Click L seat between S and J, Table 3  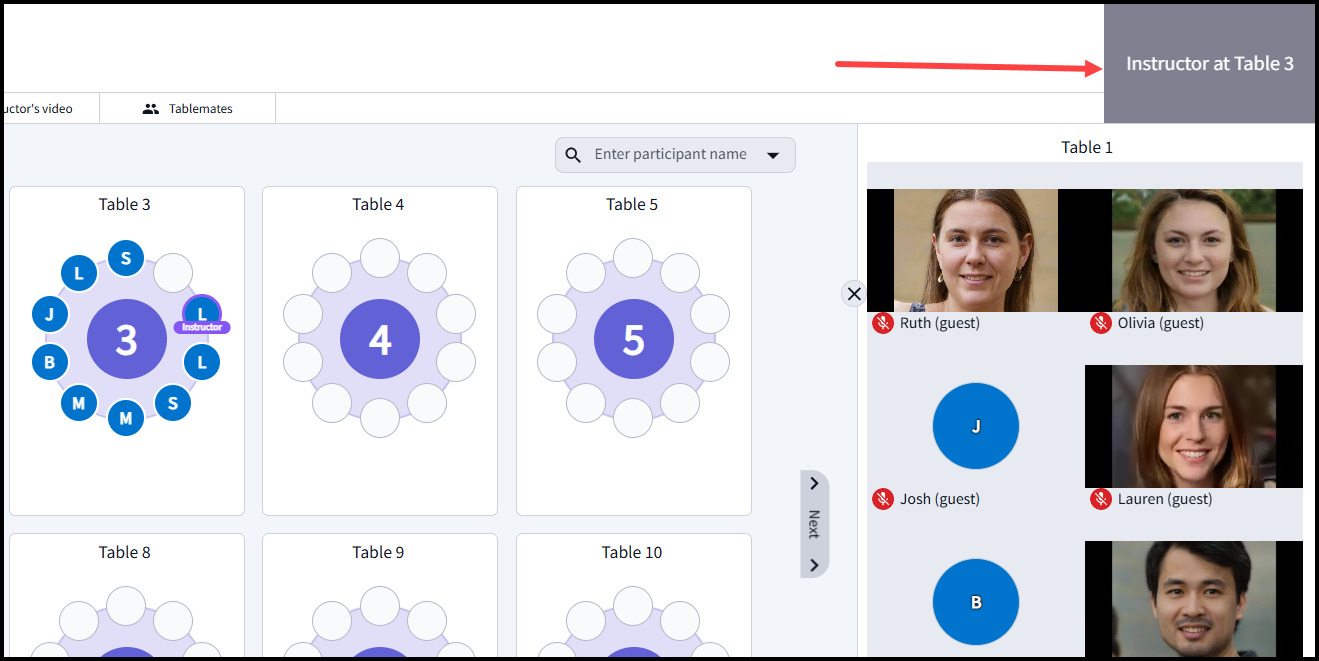pos(79,273)
